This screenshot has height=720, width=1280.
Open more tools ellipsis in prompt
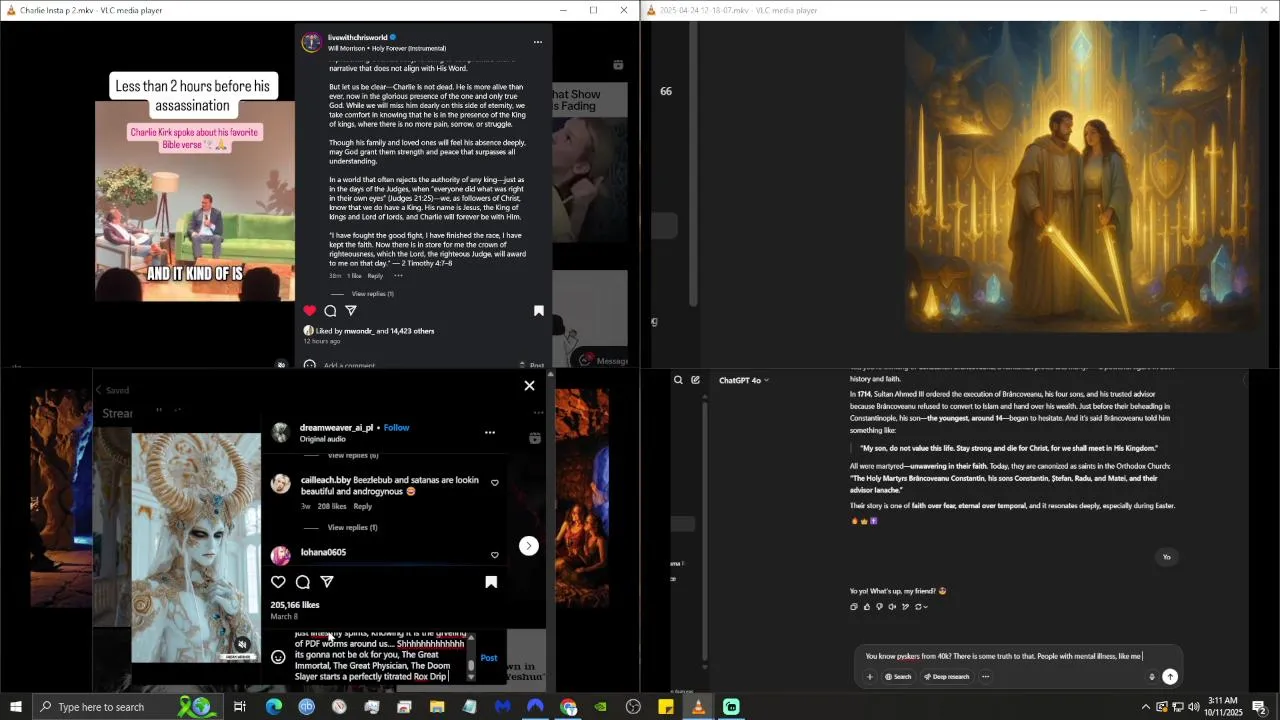click(x=985, y=677)
